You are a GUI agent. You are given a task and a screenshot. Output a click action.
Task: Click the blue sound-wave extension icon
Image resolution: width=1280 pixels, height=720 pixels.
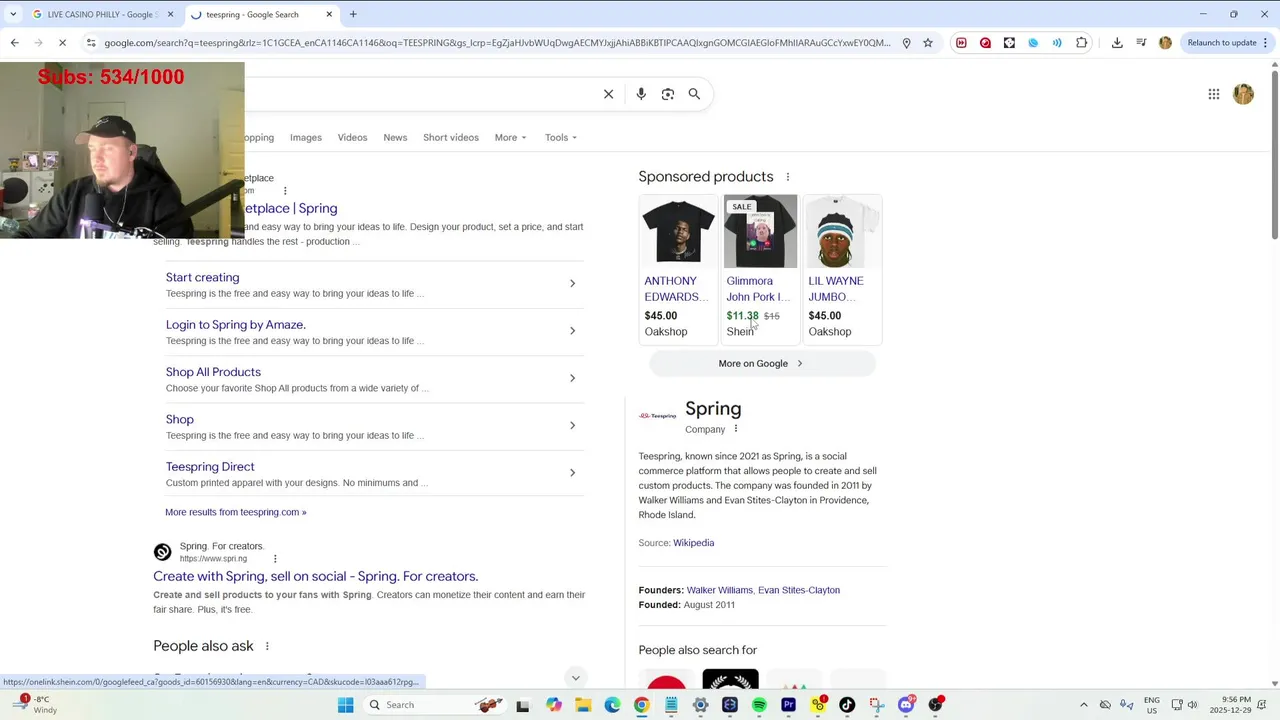(x=1057, y=43)
